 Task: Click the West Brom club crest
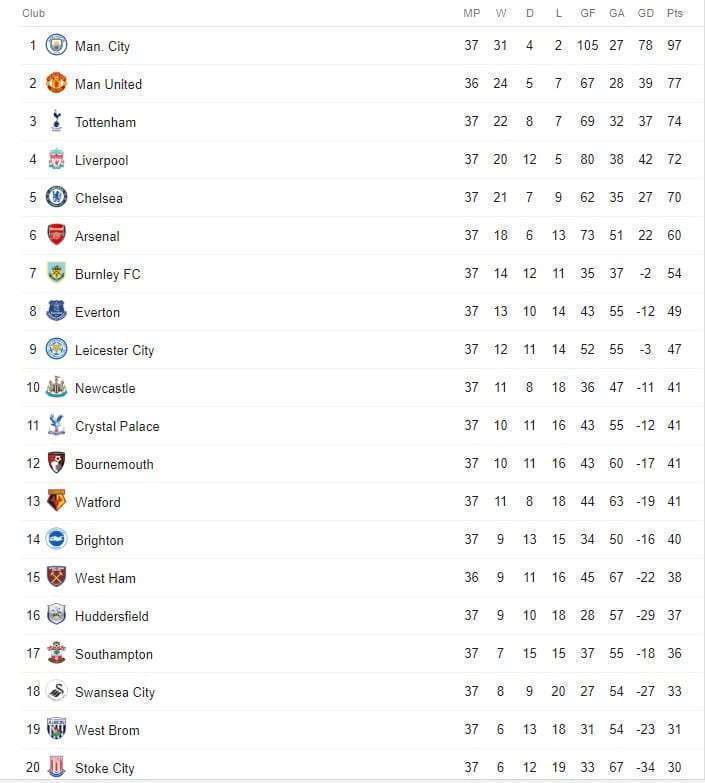[56, 729]
